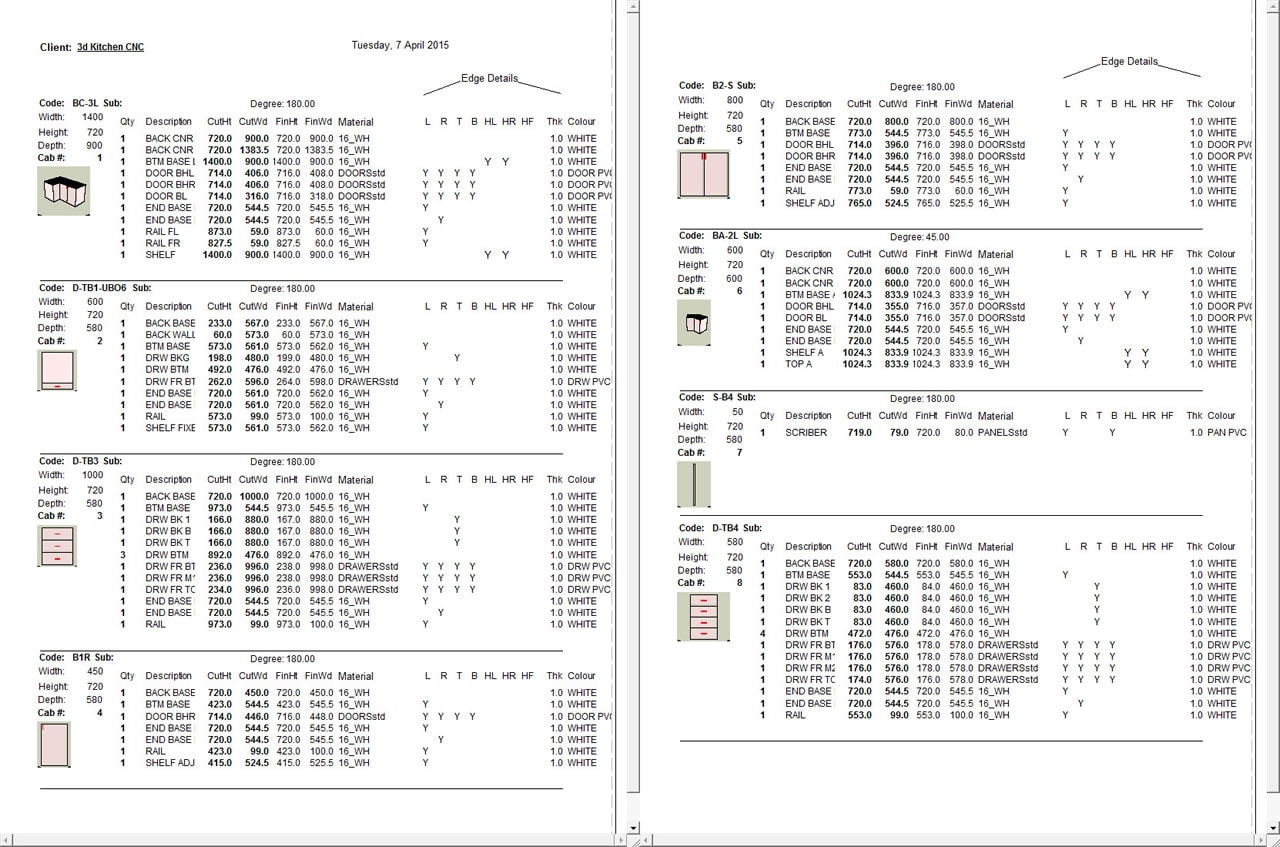Screen dimensions: 1280x847
Task: Select the Code: D-TB3 cabinet header
Action: [80, 461]
